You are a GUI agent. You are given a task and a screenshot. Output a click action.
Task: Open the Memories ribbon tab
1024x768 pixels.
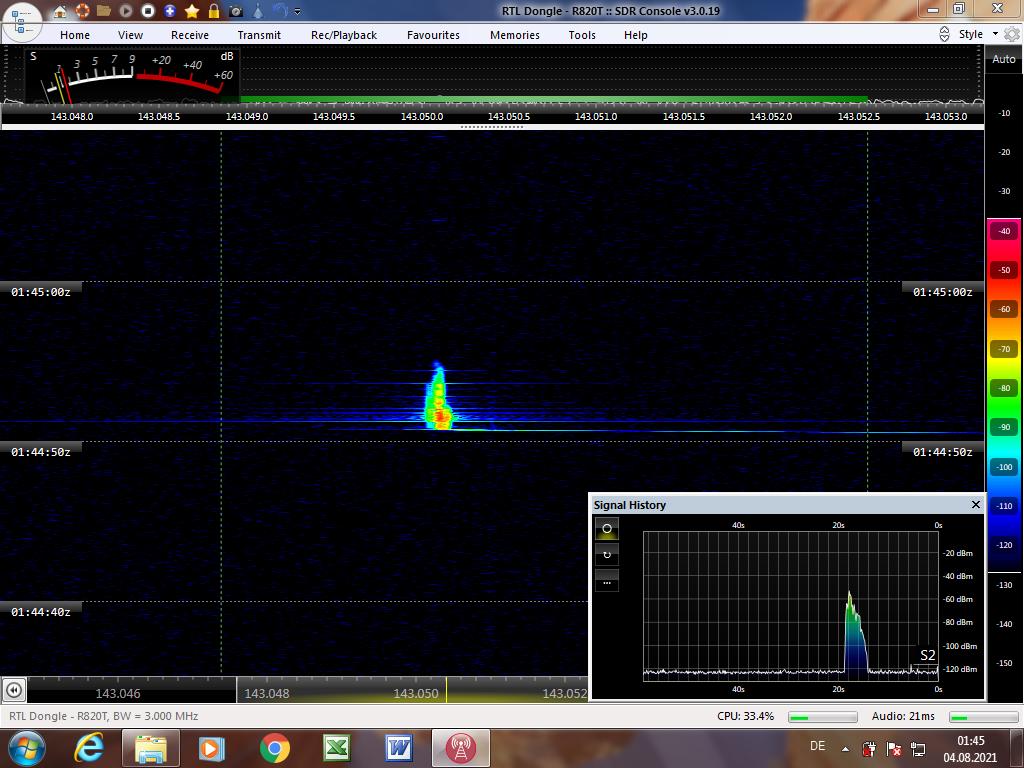coord(515,35)
